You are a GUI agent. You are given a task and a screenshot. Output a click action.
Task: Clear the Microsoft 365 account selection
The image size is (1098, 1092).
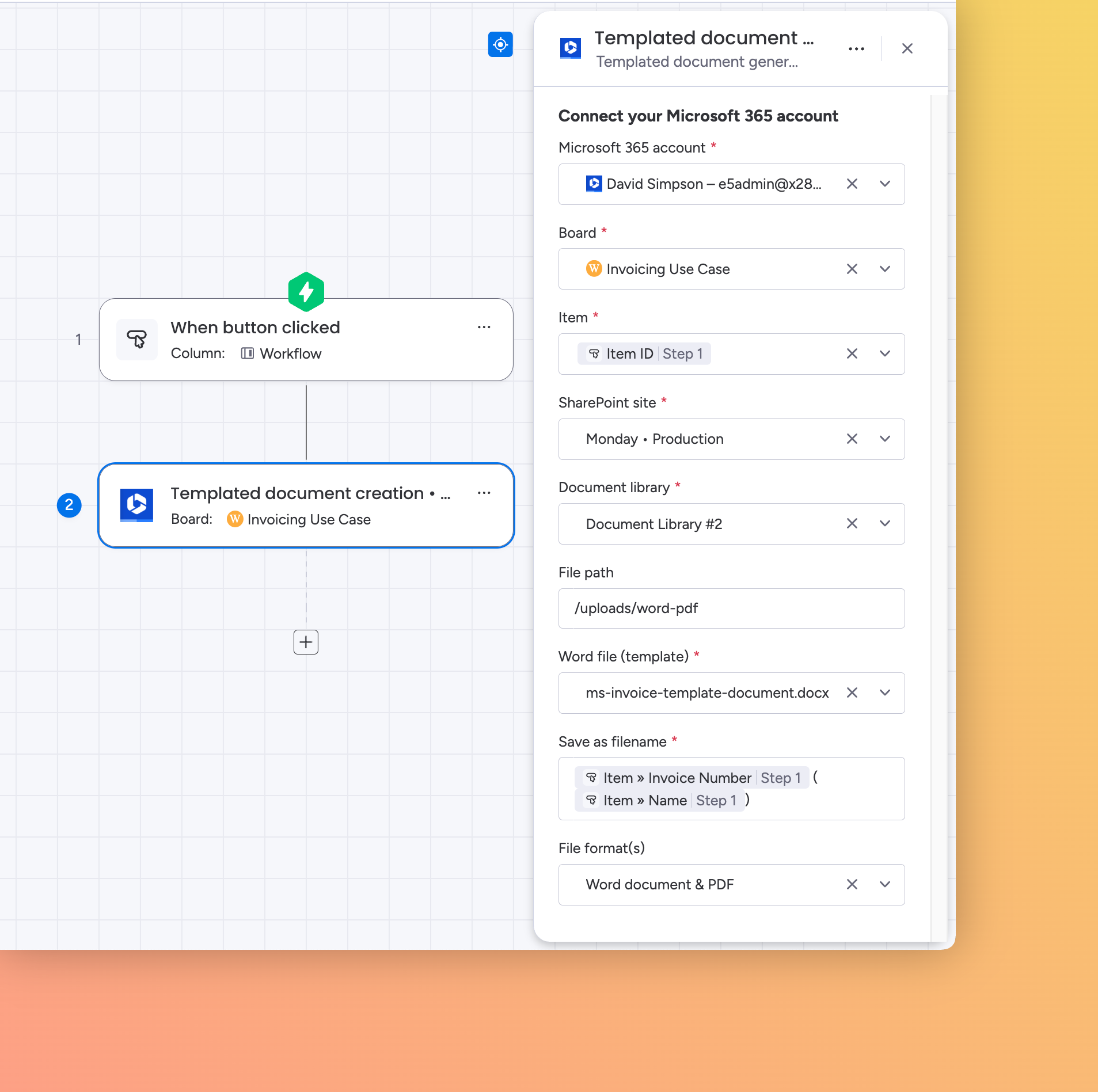click(x=852, y=184)
